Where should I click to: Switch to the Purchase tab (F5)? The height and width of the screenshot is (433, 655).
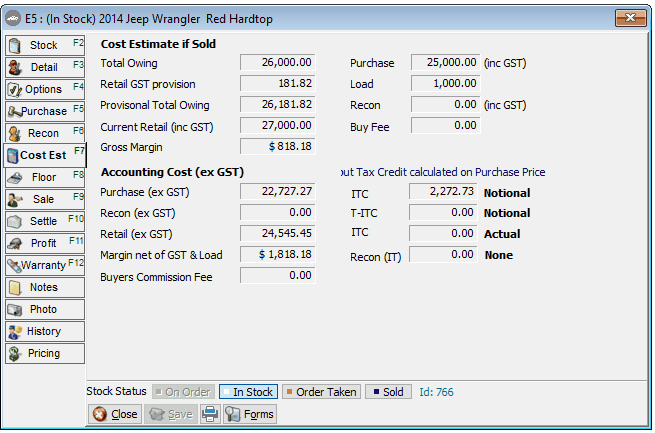(x=45, y=111)
